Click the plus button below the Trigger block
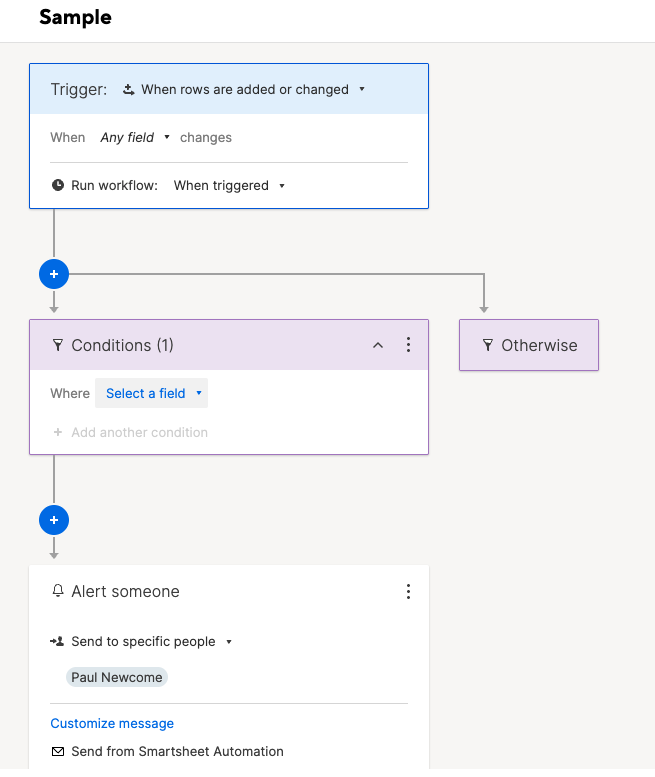The image size is (655, 777). [x=54, y=274]
